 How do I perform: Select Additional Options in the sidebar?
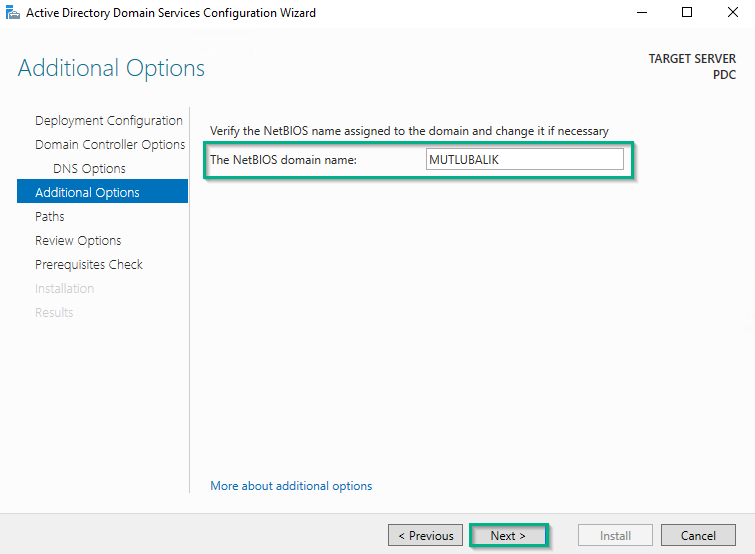[x=102, y=192]
